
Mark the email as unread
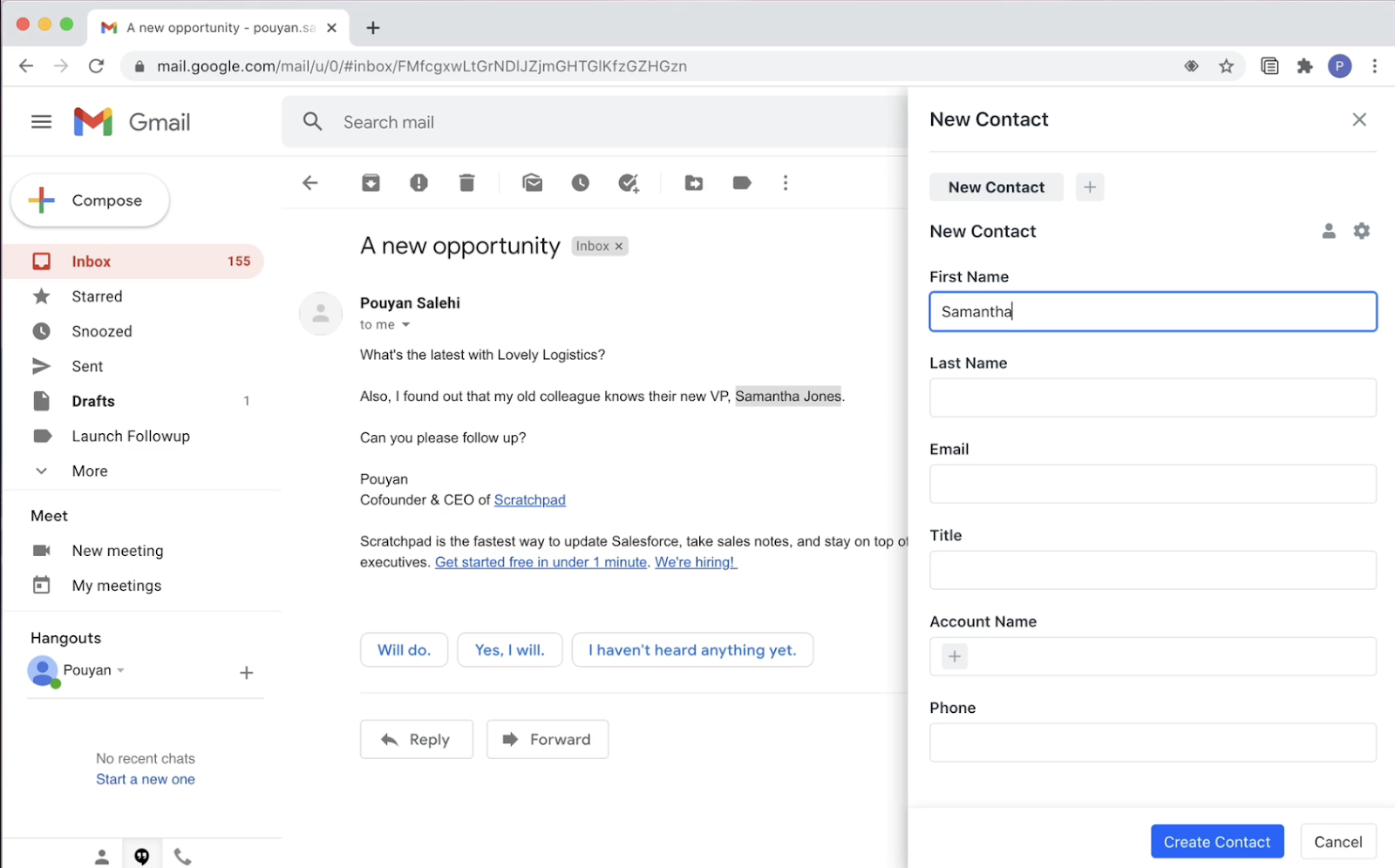click(x=533, y=183)
